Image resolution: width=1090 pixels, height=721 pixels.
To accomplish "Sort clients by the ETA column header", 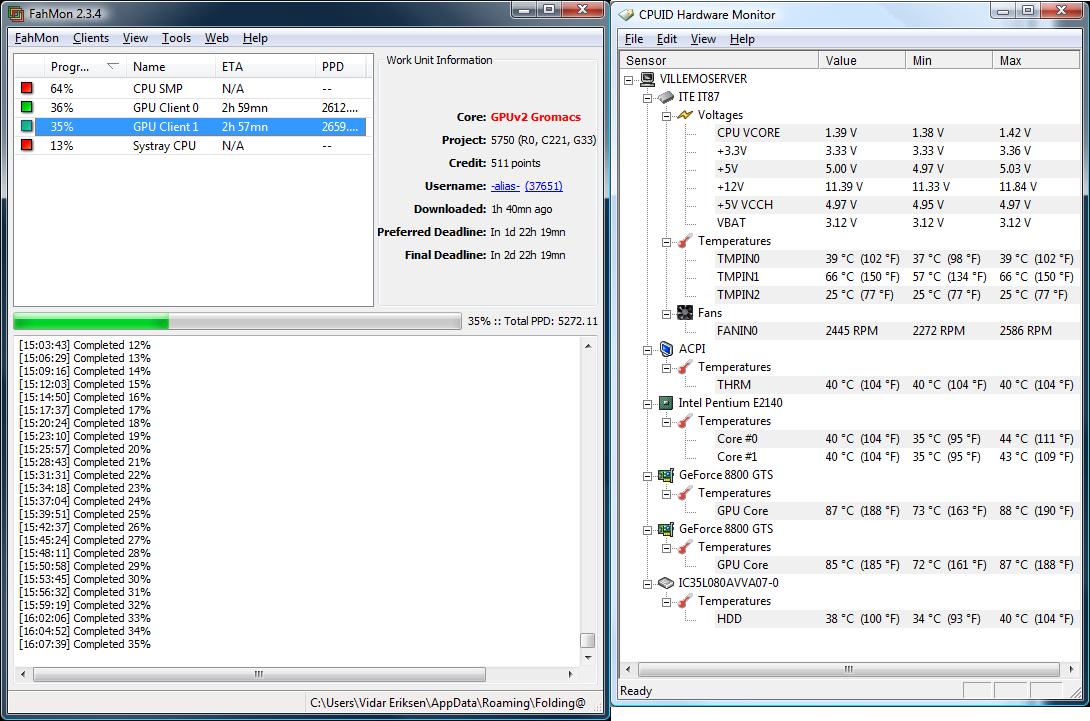I will (x=266, y=67).
